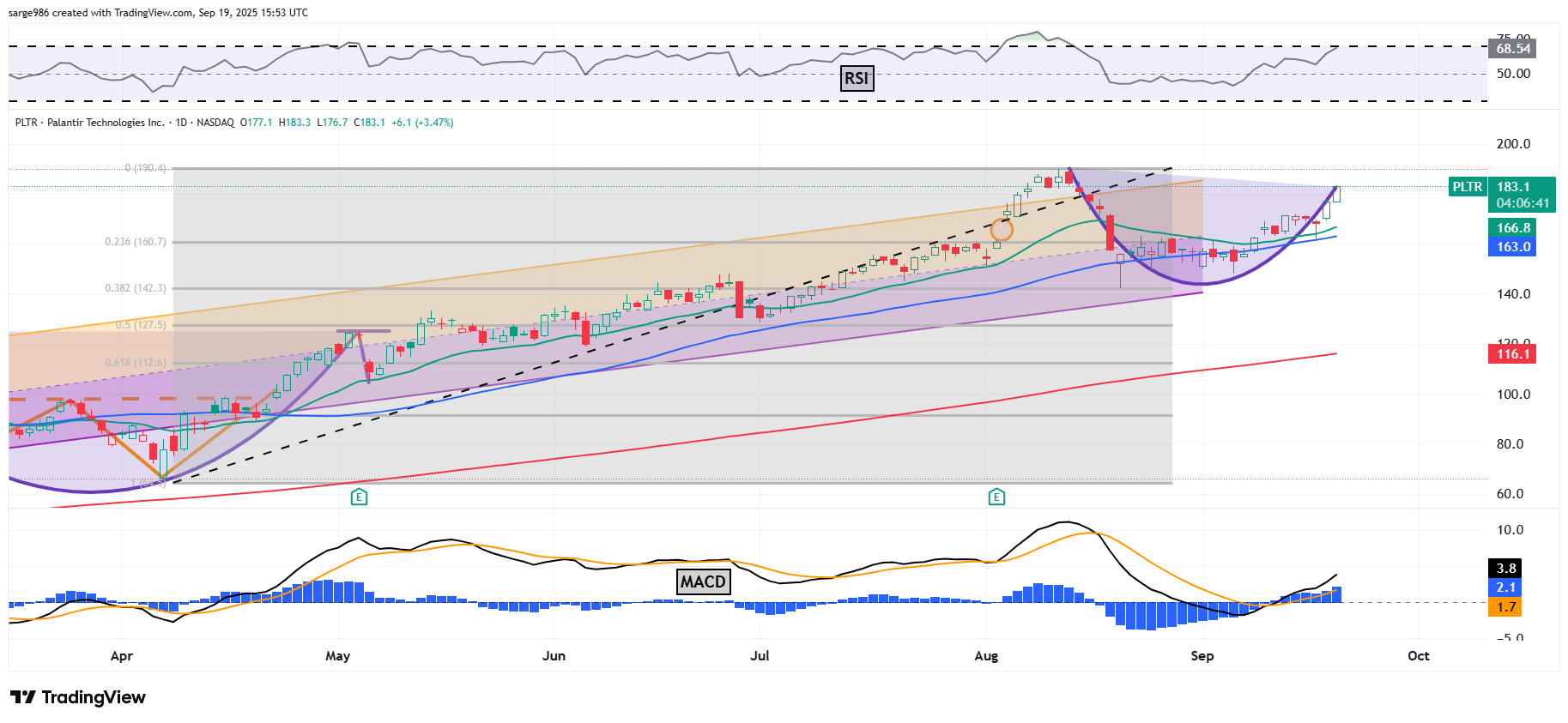Click the PLTR Palantir Technologies symbol title
Screen dimensions: 1568x723
[90, 123]
